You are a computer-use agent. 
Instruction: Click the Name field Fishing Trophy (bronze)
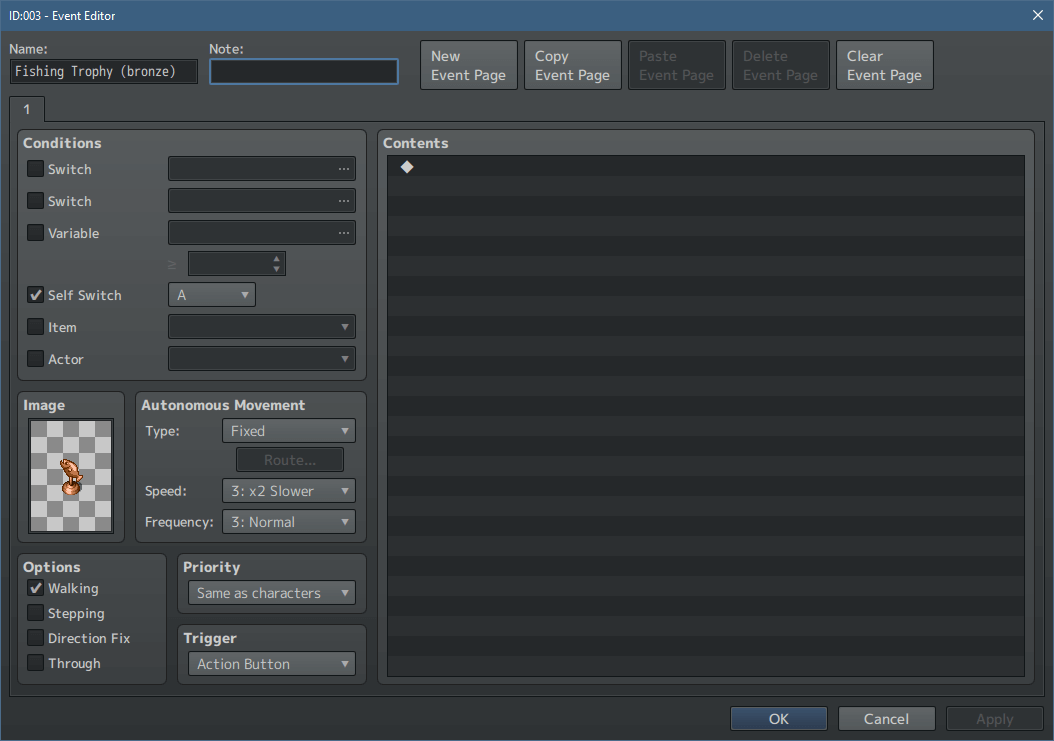tap(104, 71)
